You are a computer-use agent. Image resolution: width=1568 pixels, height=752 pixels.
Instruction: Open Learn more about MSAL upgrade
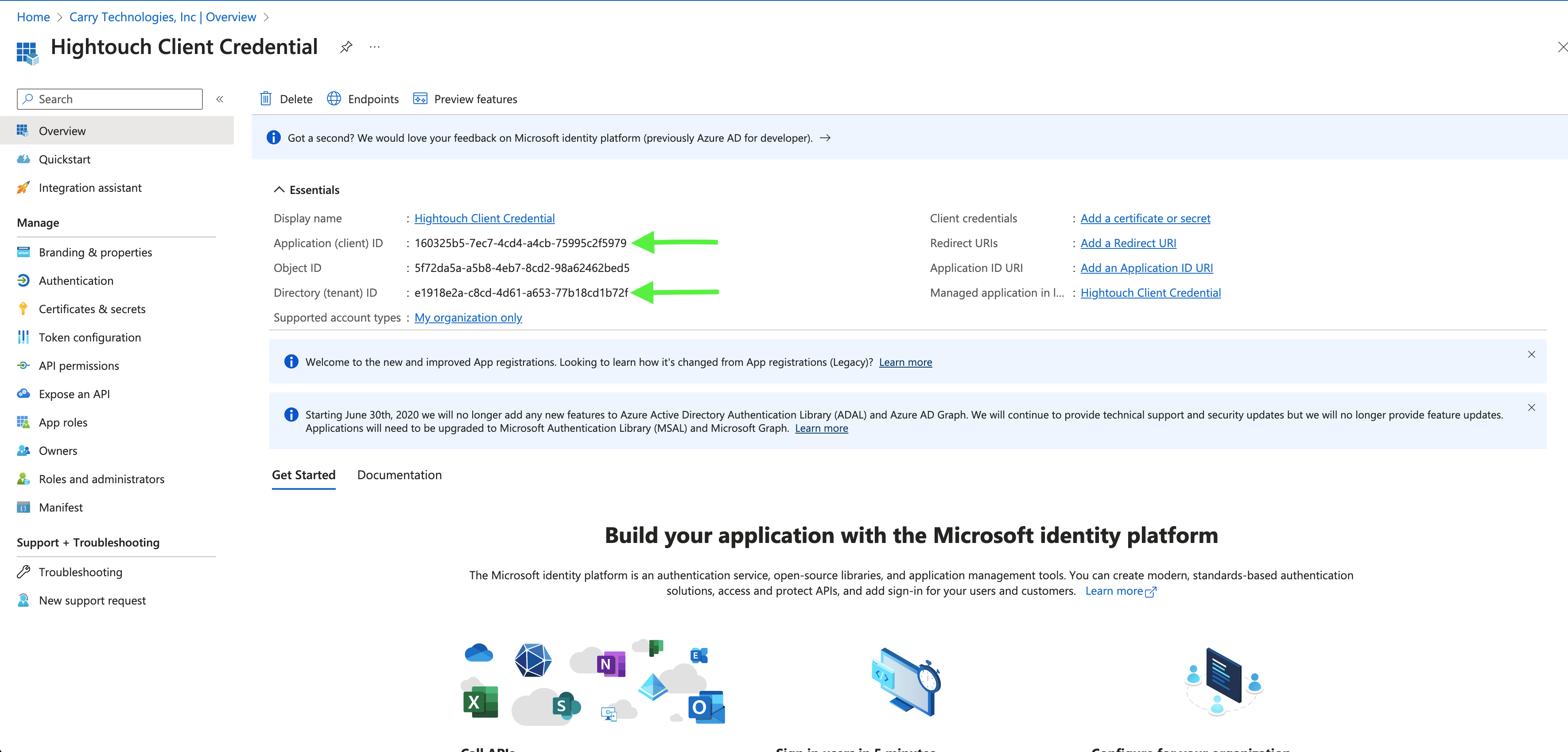(x=821, y=428)
